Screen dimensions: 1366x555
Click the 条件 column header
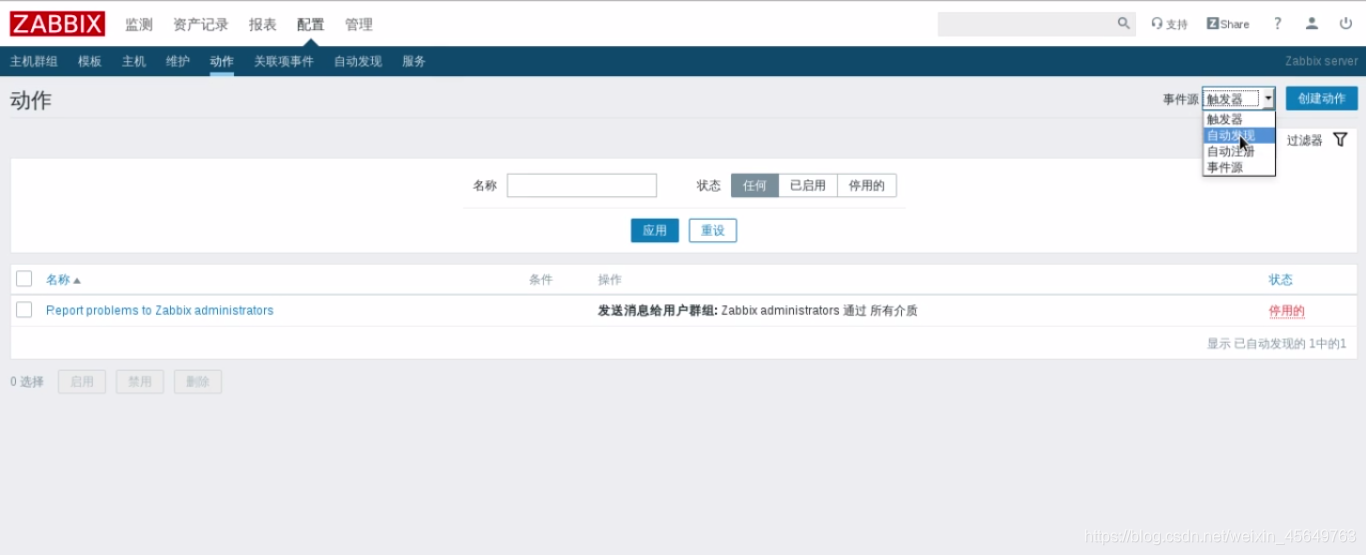point(541,280)
